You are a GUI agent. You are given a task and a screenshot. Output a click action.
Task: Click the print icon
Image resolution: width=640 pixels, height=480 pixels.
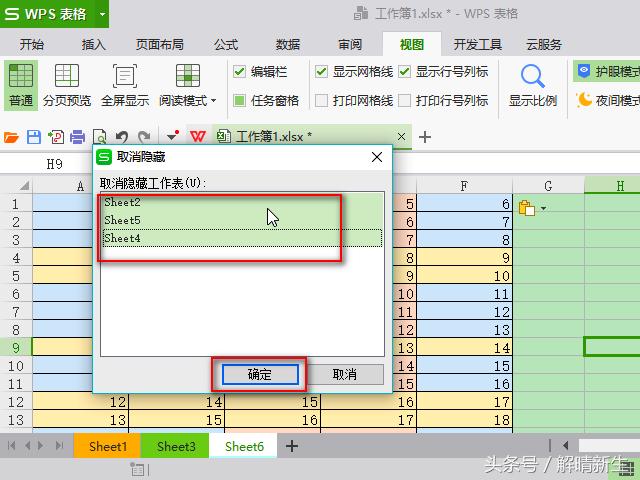[x=78, y=137]
